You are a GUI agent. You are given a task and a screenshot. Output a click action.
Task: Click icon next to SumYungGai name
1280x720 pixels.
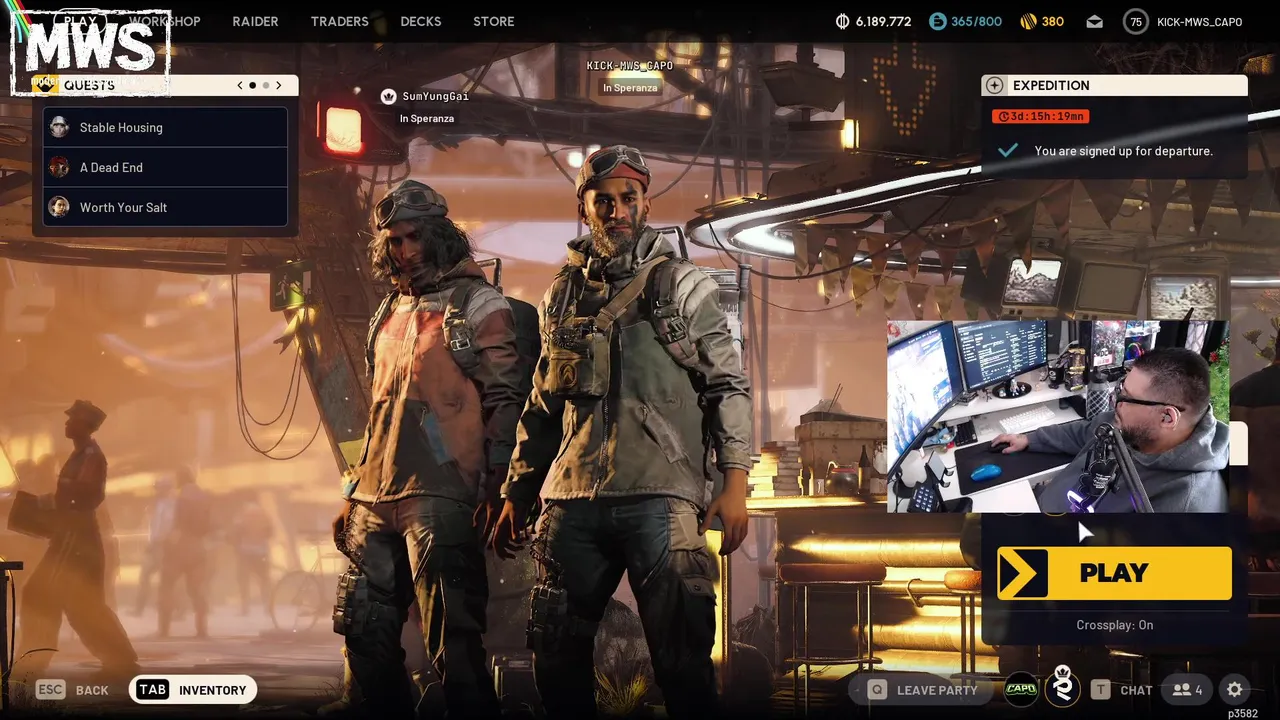pos(388,96)
